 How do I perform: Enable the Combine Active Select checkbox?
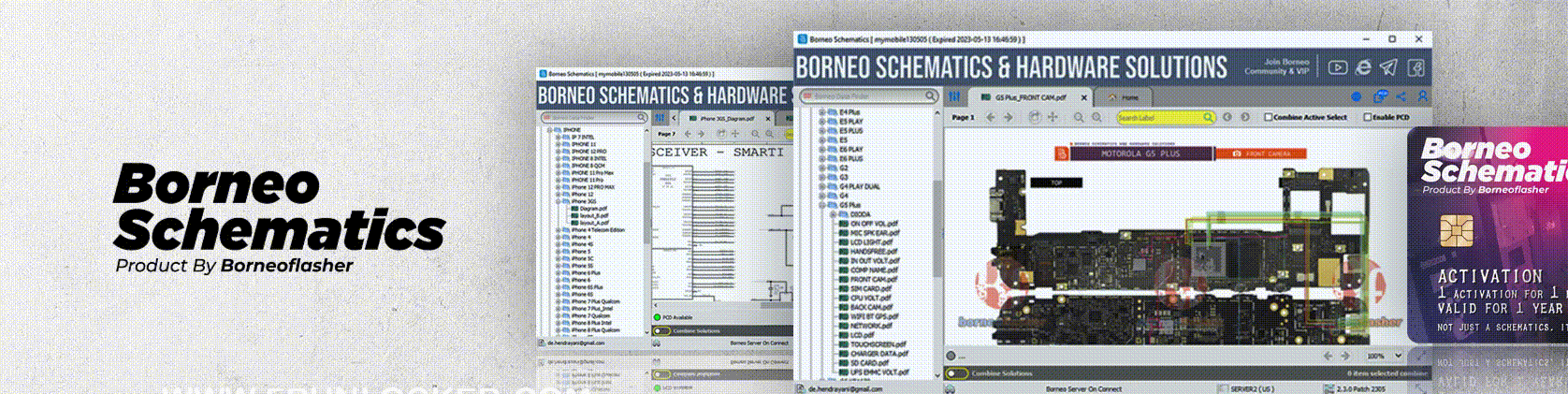(1269, 117)
